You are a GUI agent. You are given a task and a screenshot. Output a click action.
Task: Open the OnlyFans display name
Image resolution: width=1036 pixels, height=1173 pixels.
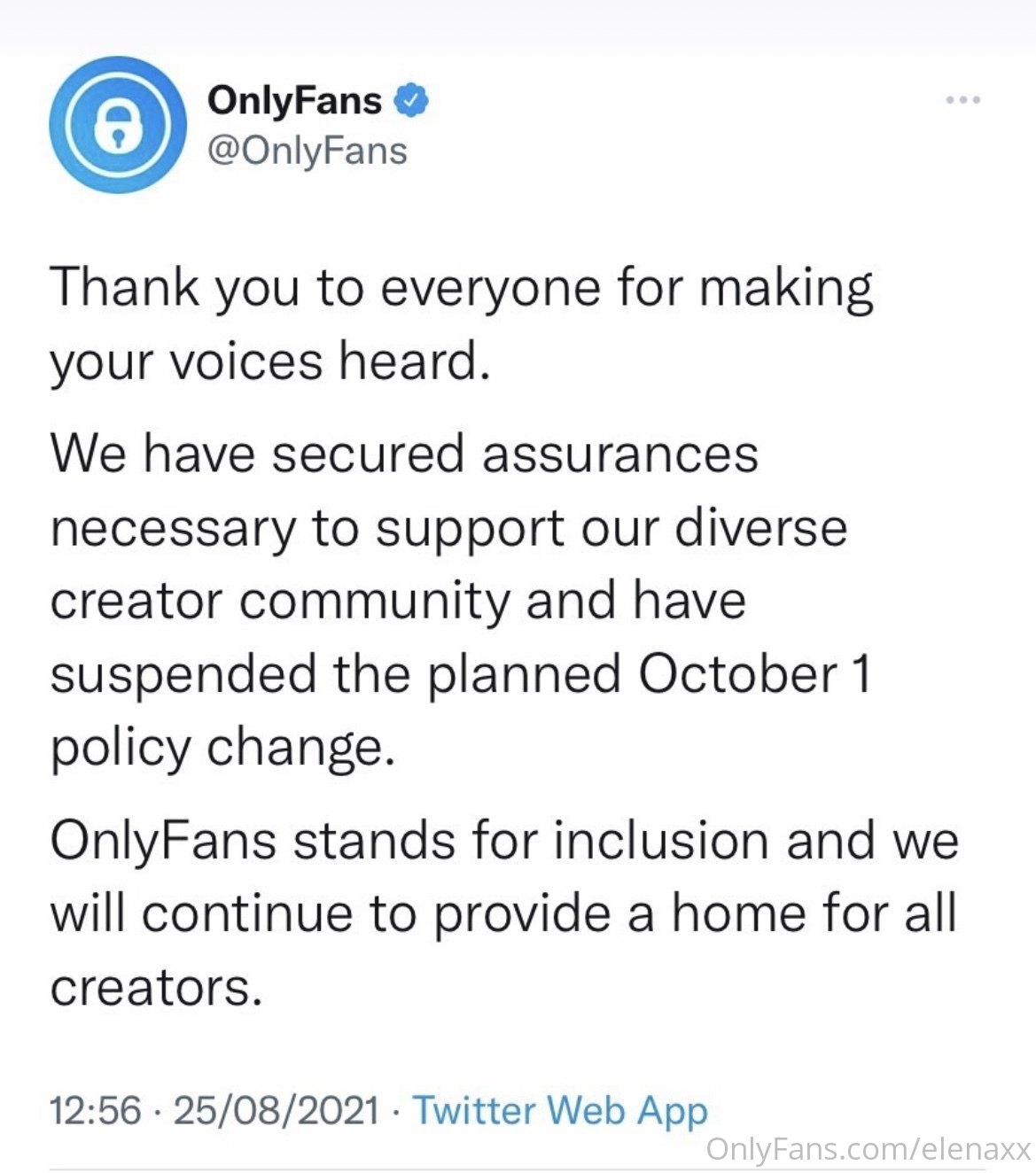coord(294,100)
